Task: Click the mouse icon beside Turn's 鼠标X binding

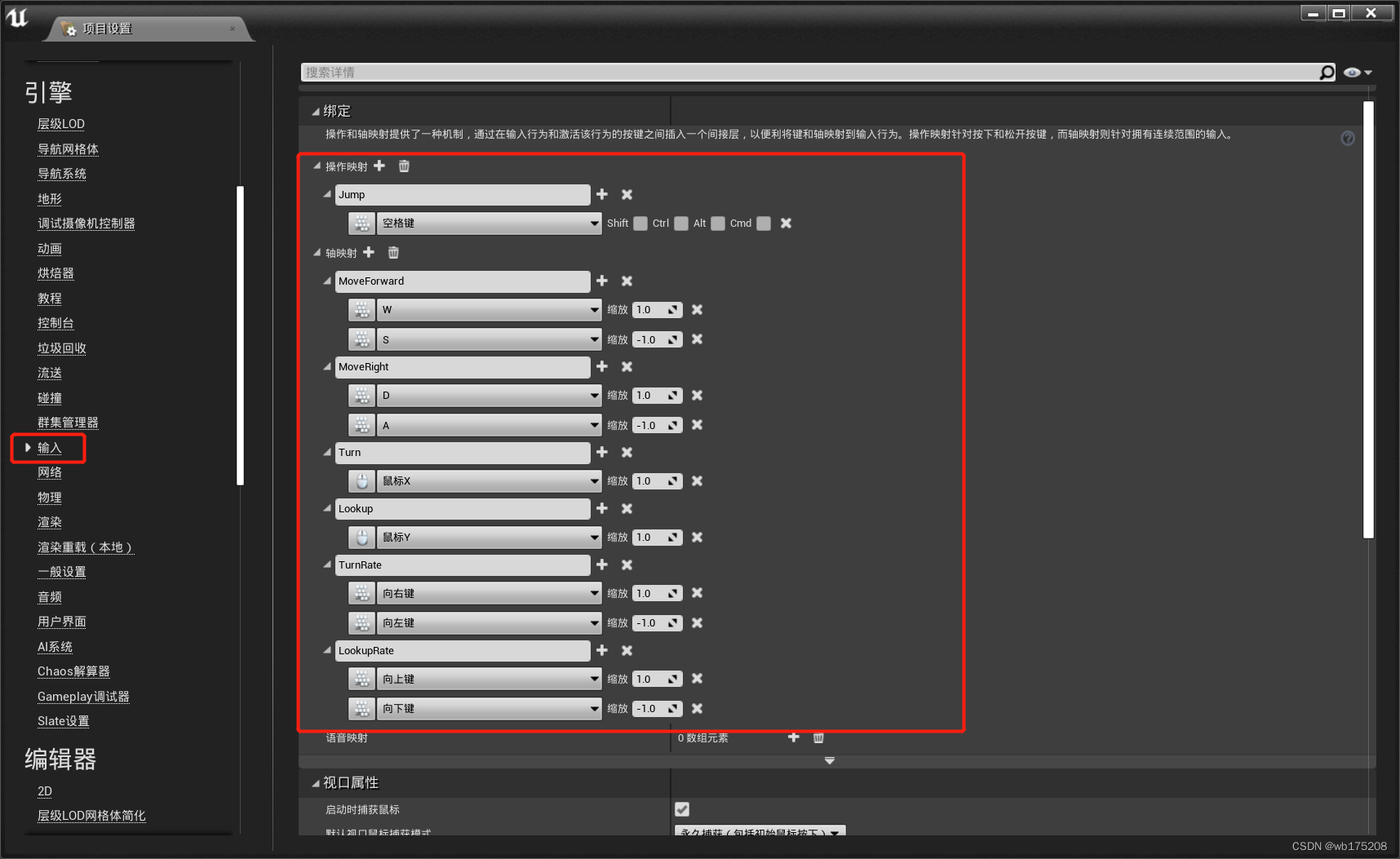Action: click(361, 480)
